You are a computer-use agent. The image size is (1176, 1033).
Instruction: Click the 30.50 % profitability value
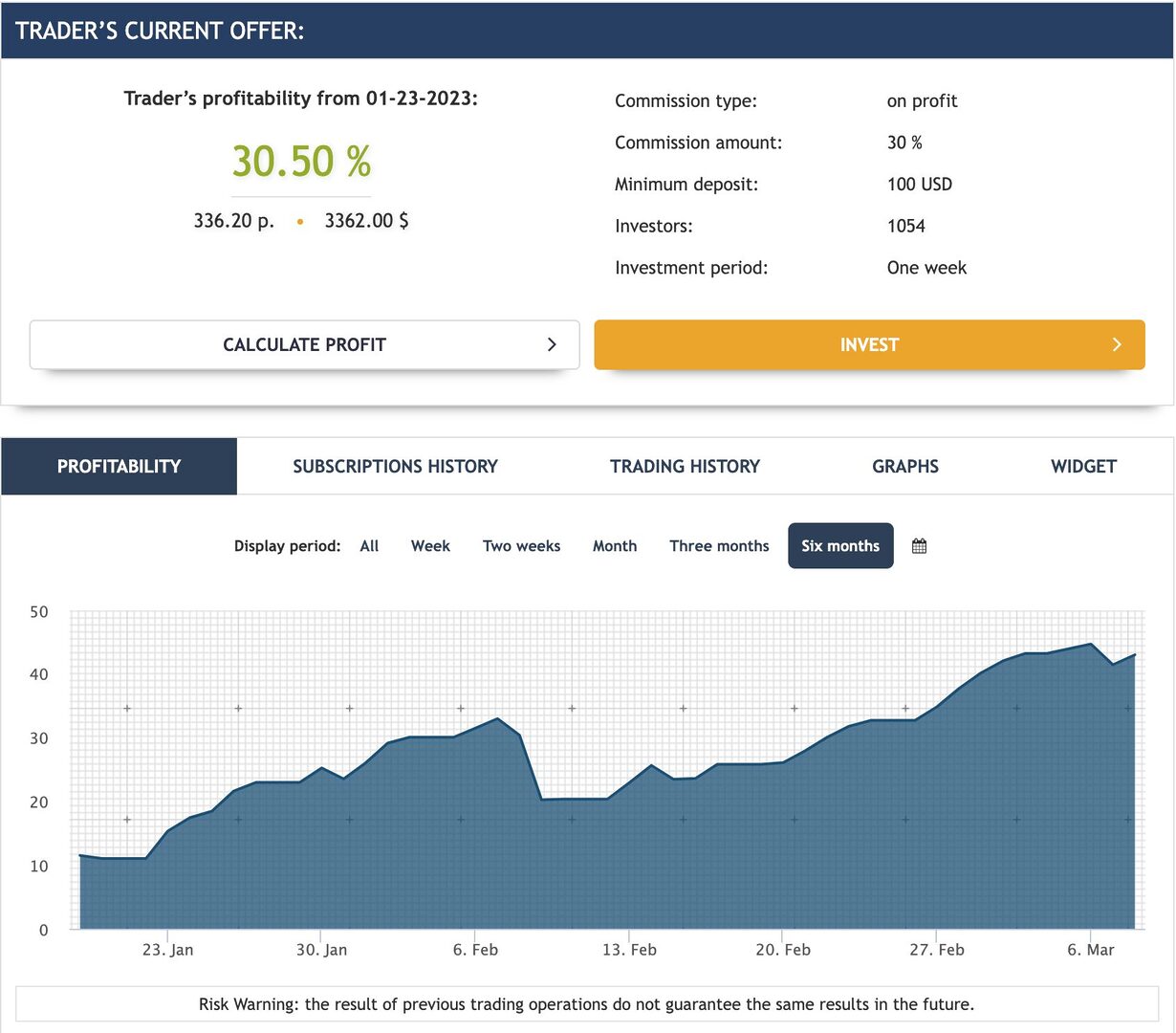point(301,161)
